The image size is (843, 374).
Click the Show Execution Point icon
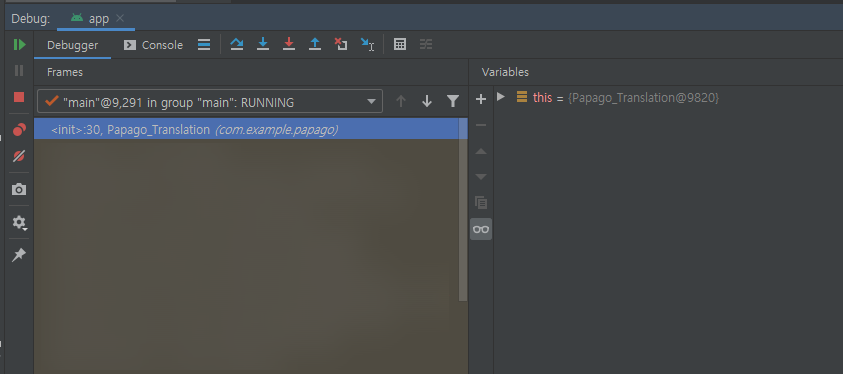pos(204,45)
